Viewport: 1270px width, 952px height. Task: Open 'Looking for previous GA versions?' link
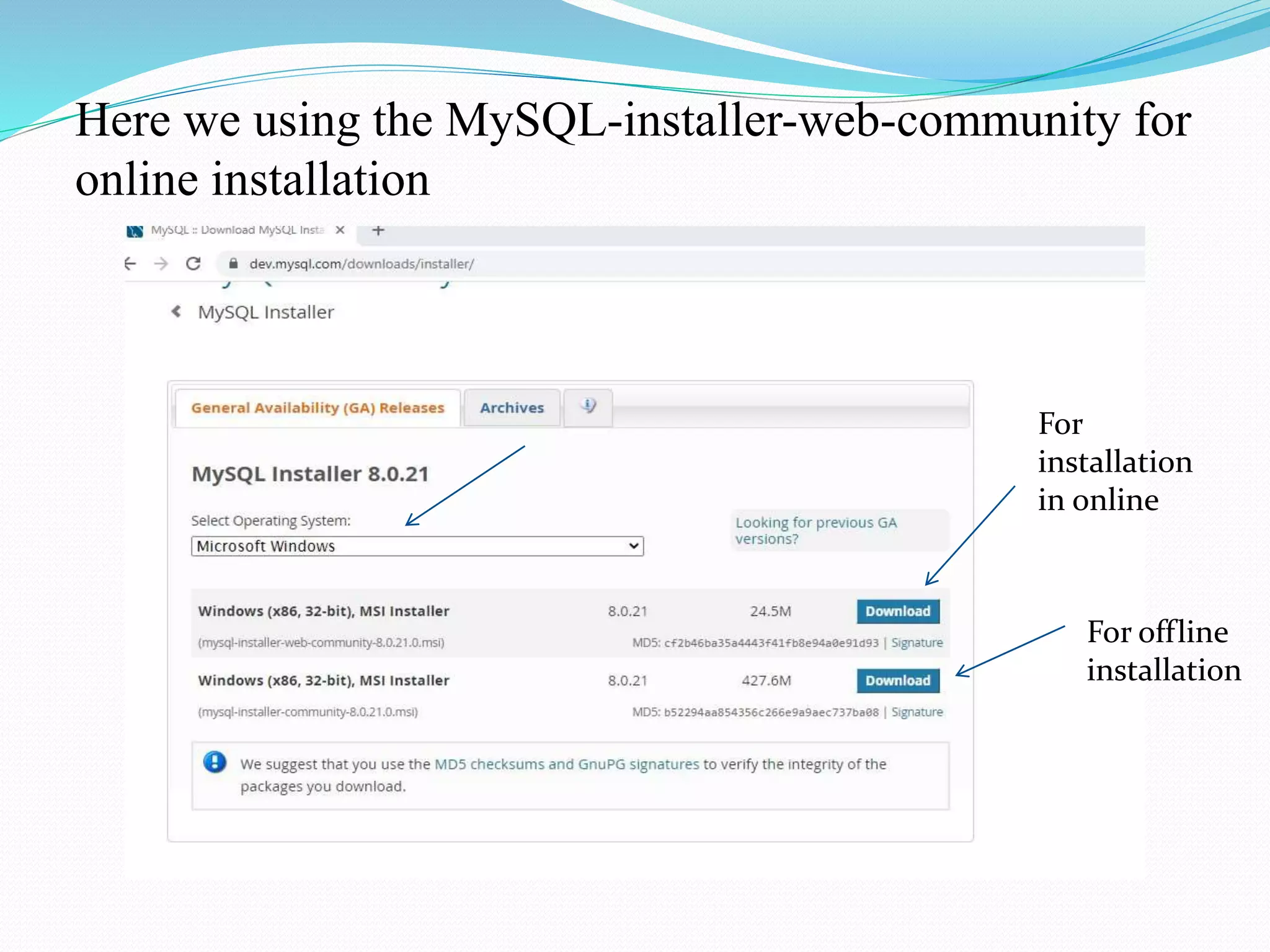816,531
